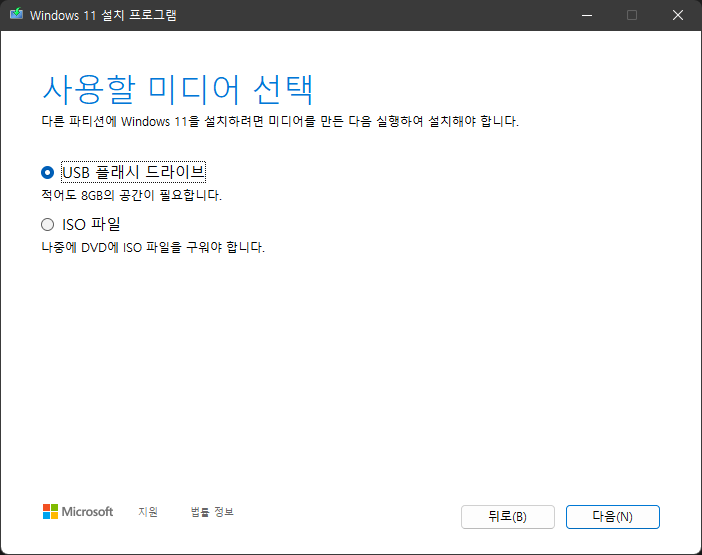Click the description starting with 다른 파티션에 Windows 11을
The height and width of the screenshot is (555, 702).
point(280,121)
